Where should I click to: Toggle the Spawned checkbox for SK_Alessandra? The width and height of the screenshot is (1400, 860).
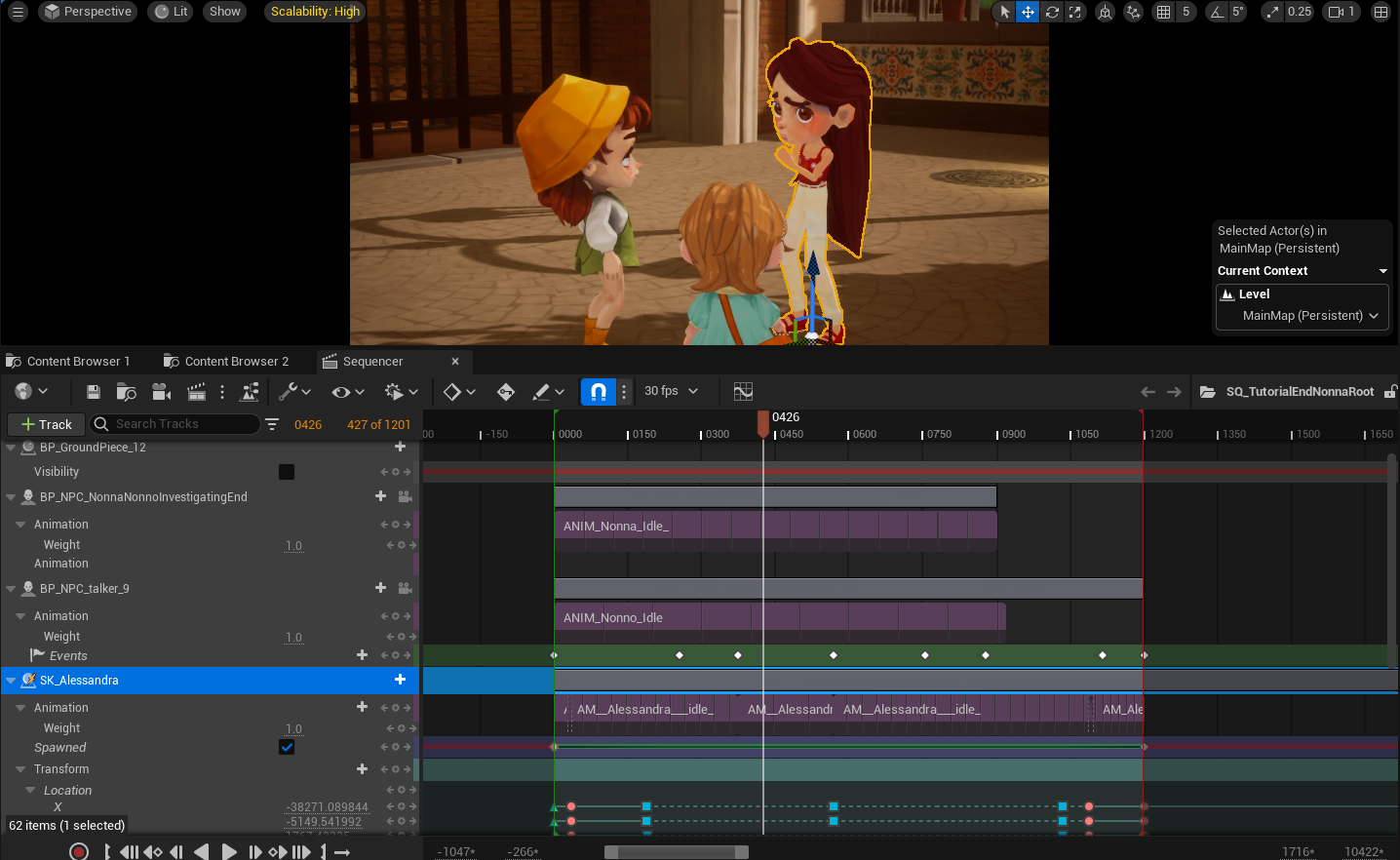pos(287,747)
